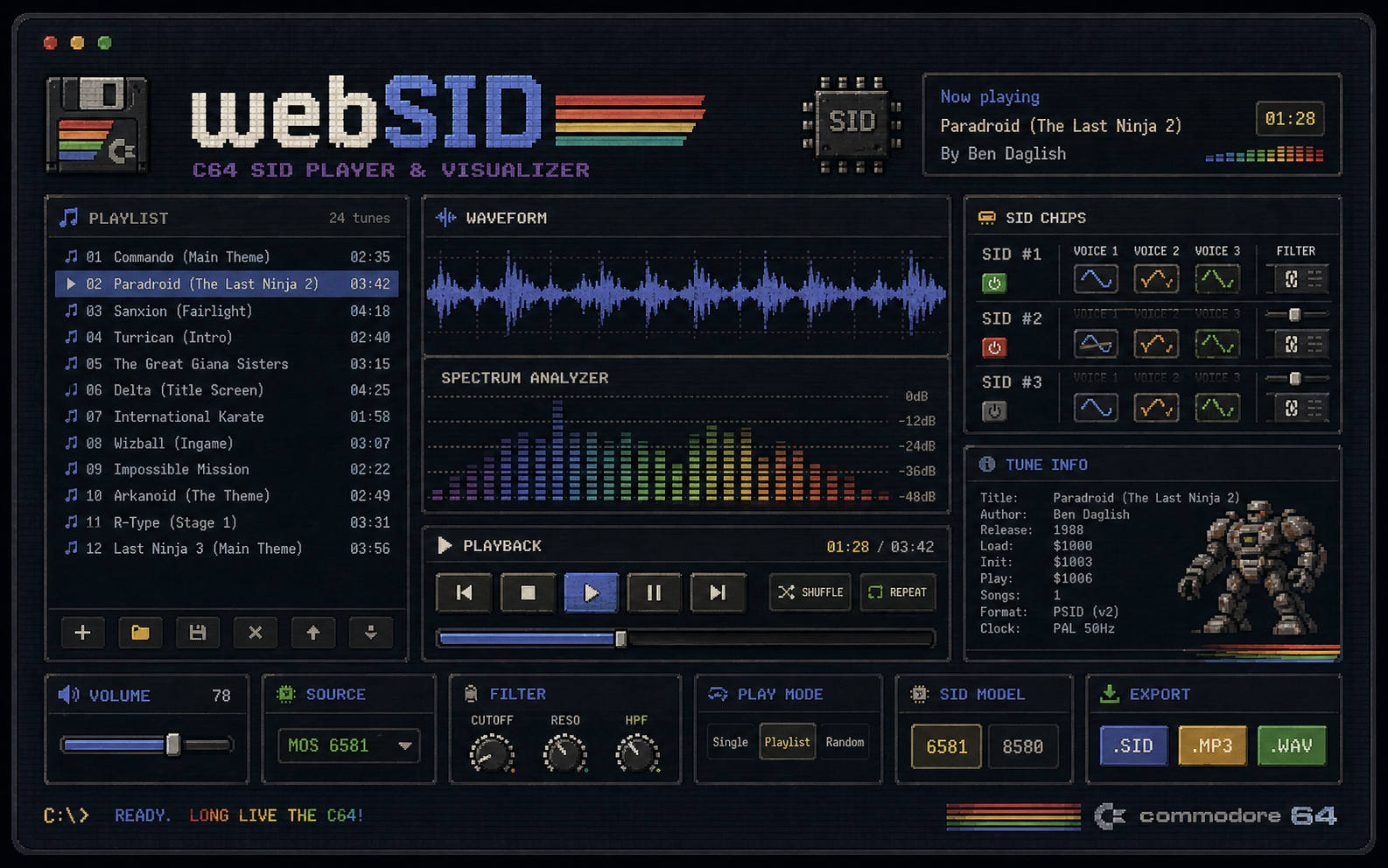Screen dimensions: 1388x868
Task: Select "01 Commando (Main Theme)" in the playlist
Action: (x=227, y=257)
